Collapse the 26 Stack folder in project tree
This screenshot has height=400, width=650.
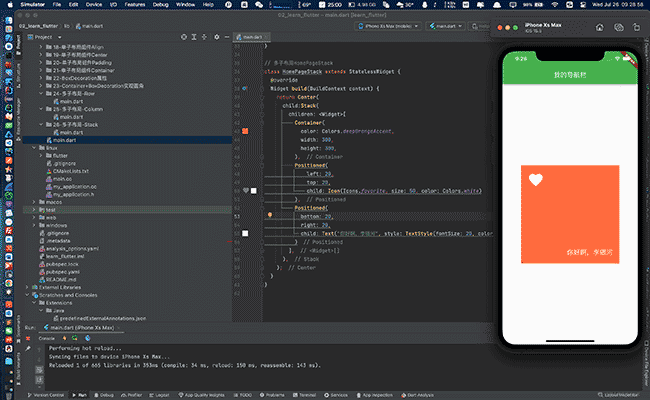(41, 125)
